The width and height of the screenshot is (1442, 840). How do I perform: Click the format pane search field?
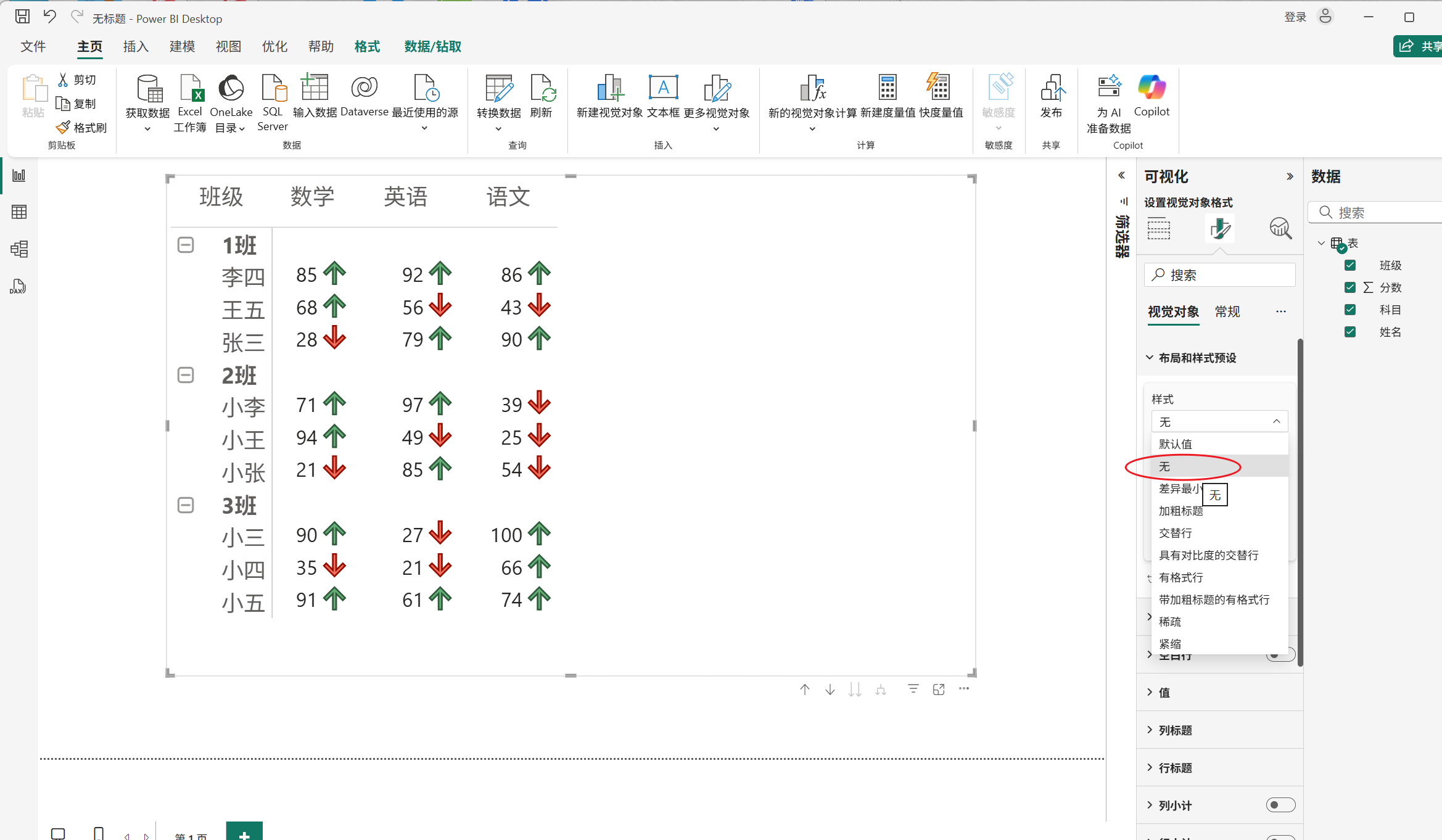(1220, 275)
